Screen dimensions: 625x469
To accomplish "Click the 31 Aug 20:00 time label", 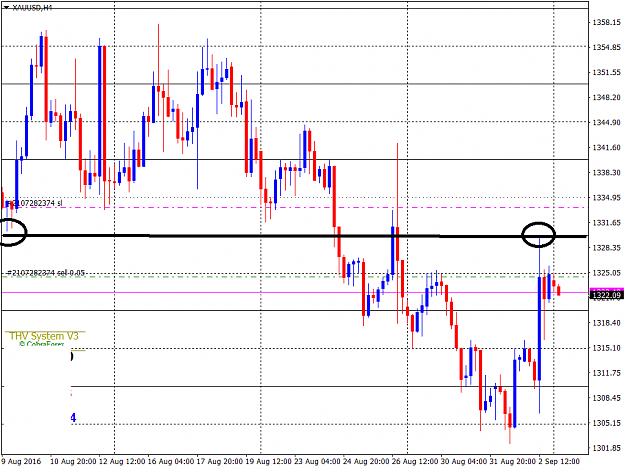I will (513, 461).
